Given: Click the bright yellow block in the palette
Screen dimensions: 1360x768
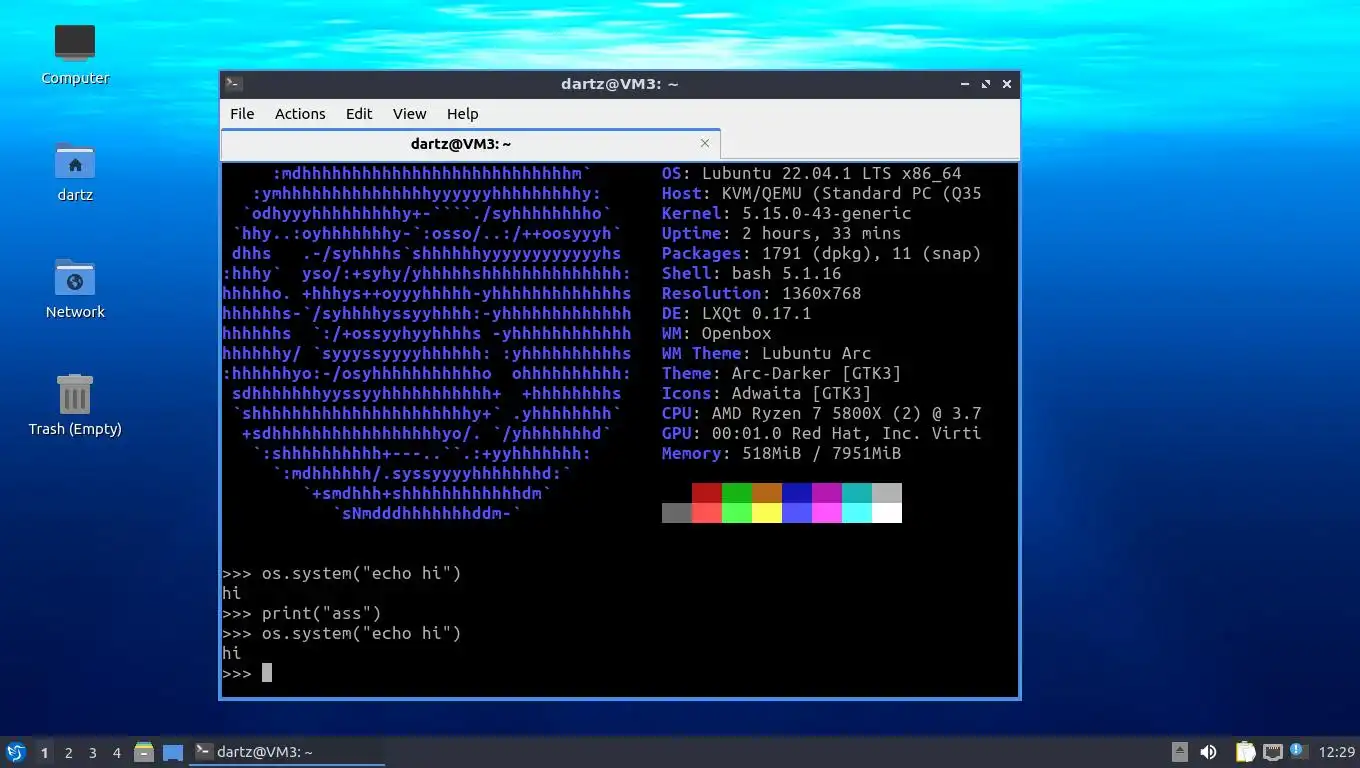Looking at the screenshot, I should coord(767,513).
